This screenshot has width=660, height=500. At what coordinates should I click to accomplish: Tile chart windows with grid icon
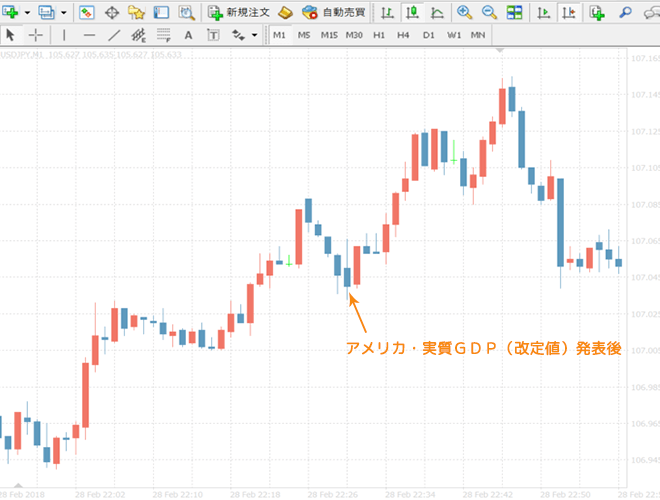[514, 13]
